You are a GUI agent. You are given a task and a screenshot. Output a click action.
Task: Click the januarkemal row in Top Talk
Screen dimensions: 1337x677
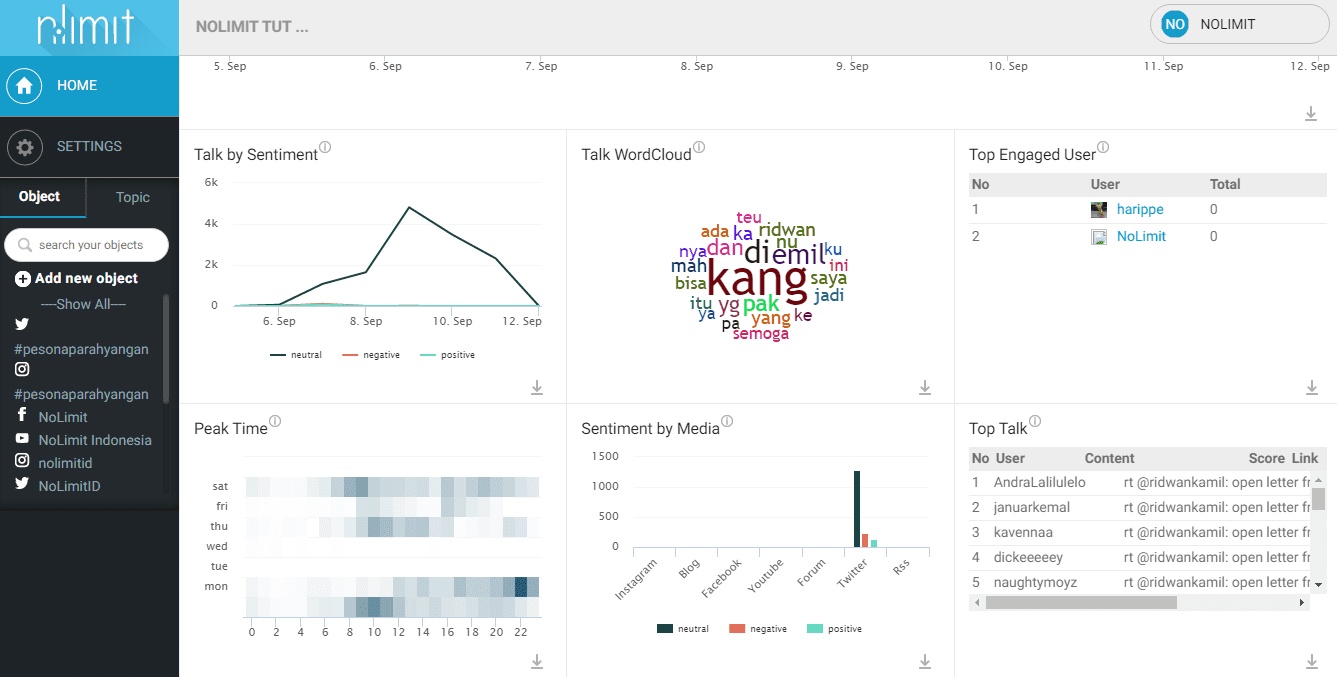coord(1140,508)
